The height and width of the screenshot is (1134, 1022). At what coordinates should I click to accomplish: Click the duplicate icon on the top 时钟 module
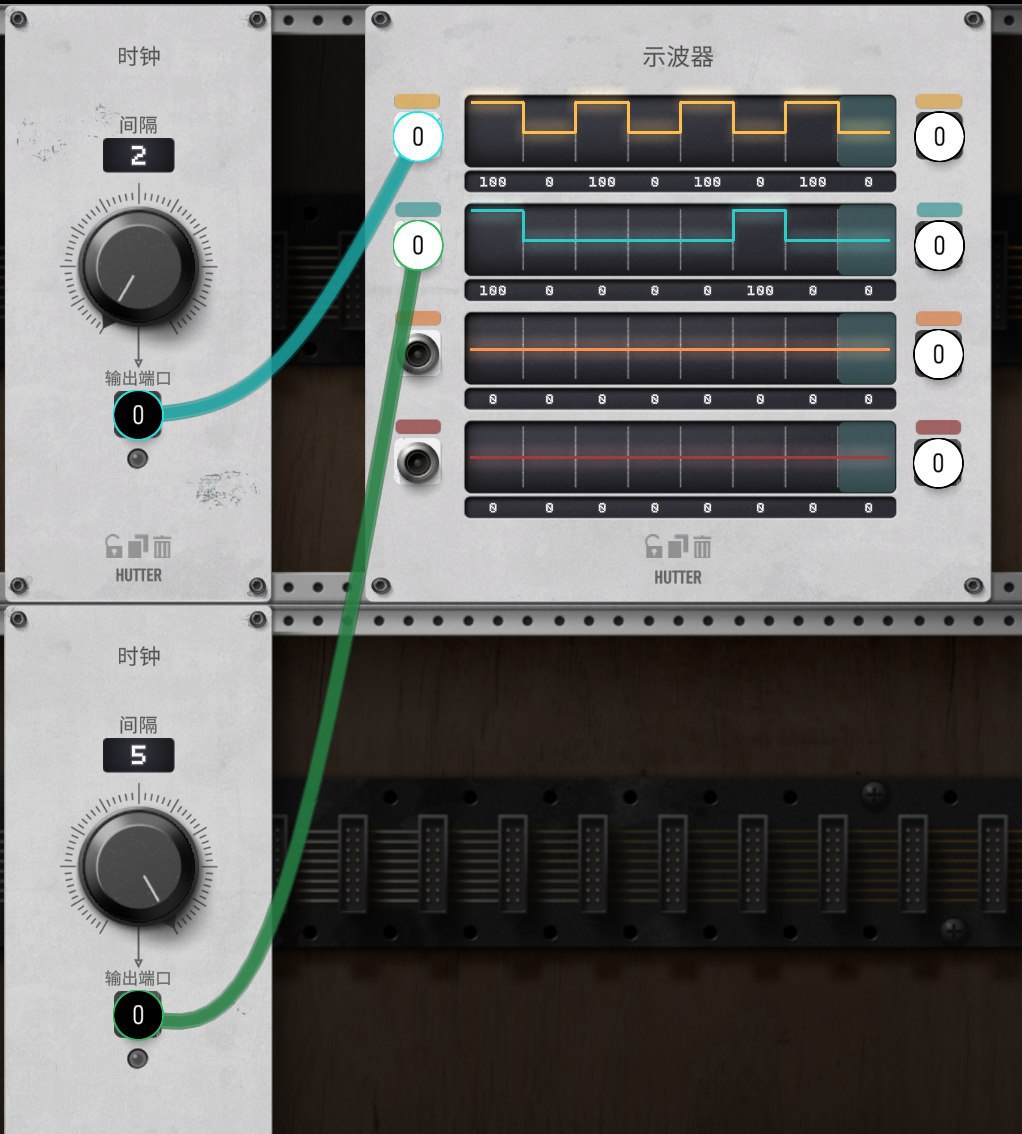click(138, 547)
